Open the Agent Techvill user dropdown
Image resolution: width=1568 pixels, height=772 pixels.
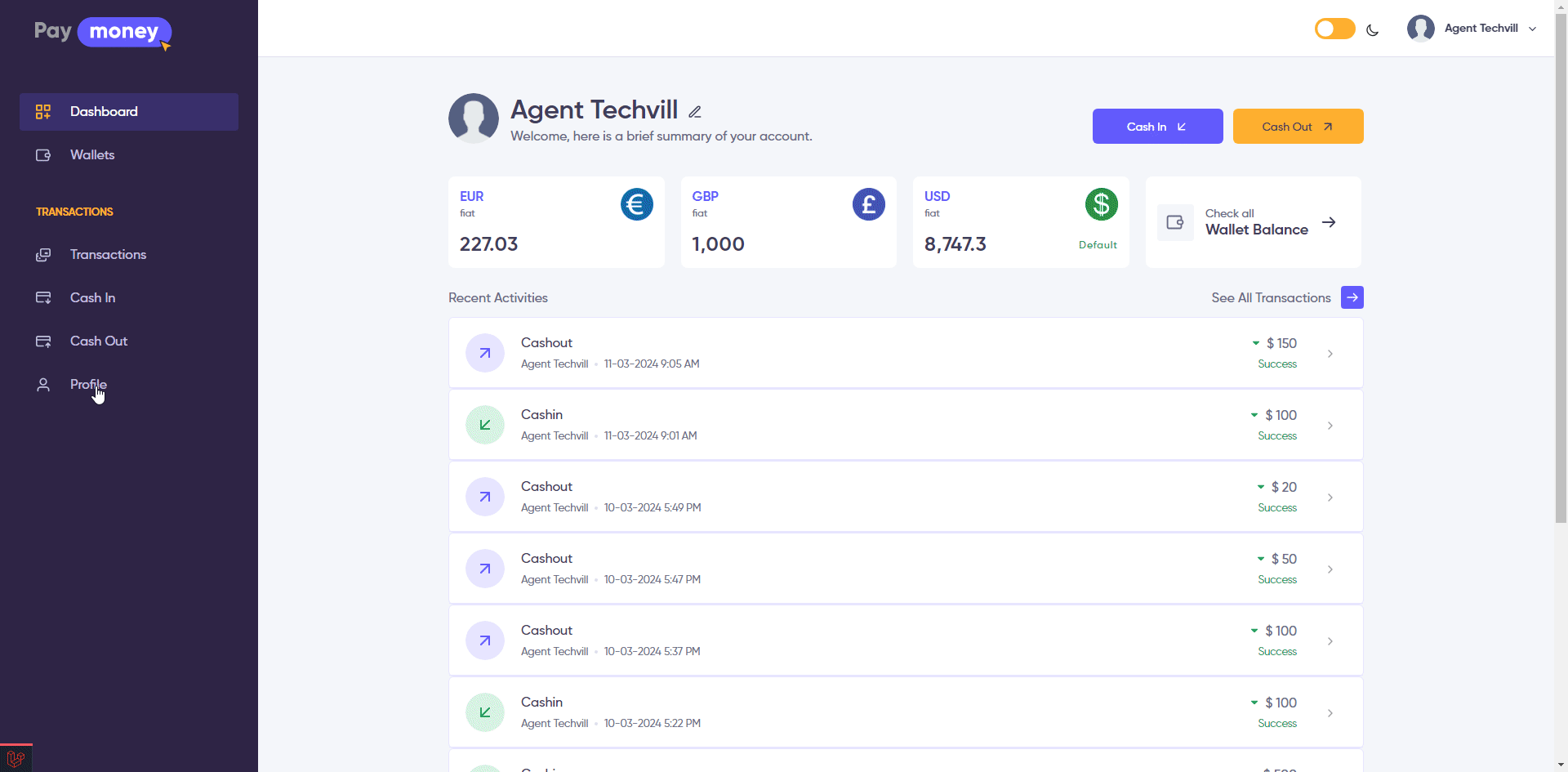[1472, 29]
